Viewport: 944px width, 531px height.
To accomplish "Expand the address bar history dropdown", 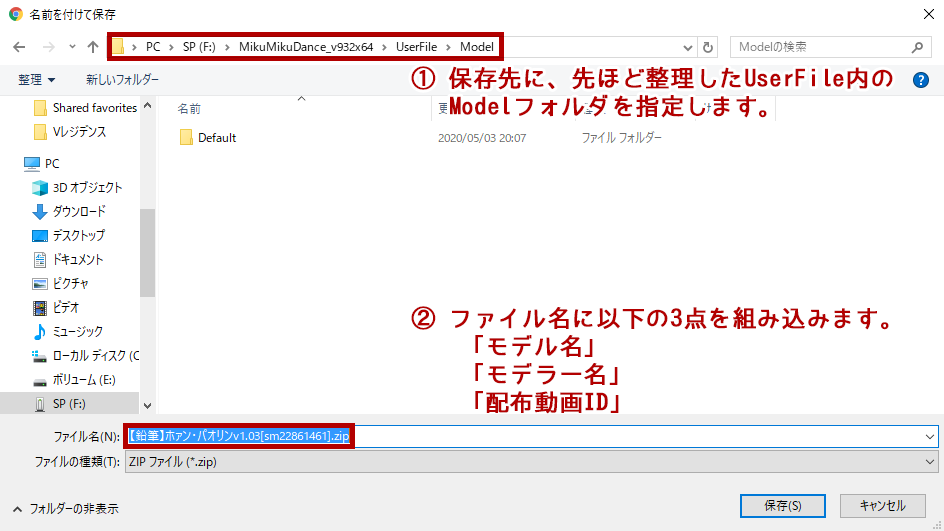I will point(688,47).
